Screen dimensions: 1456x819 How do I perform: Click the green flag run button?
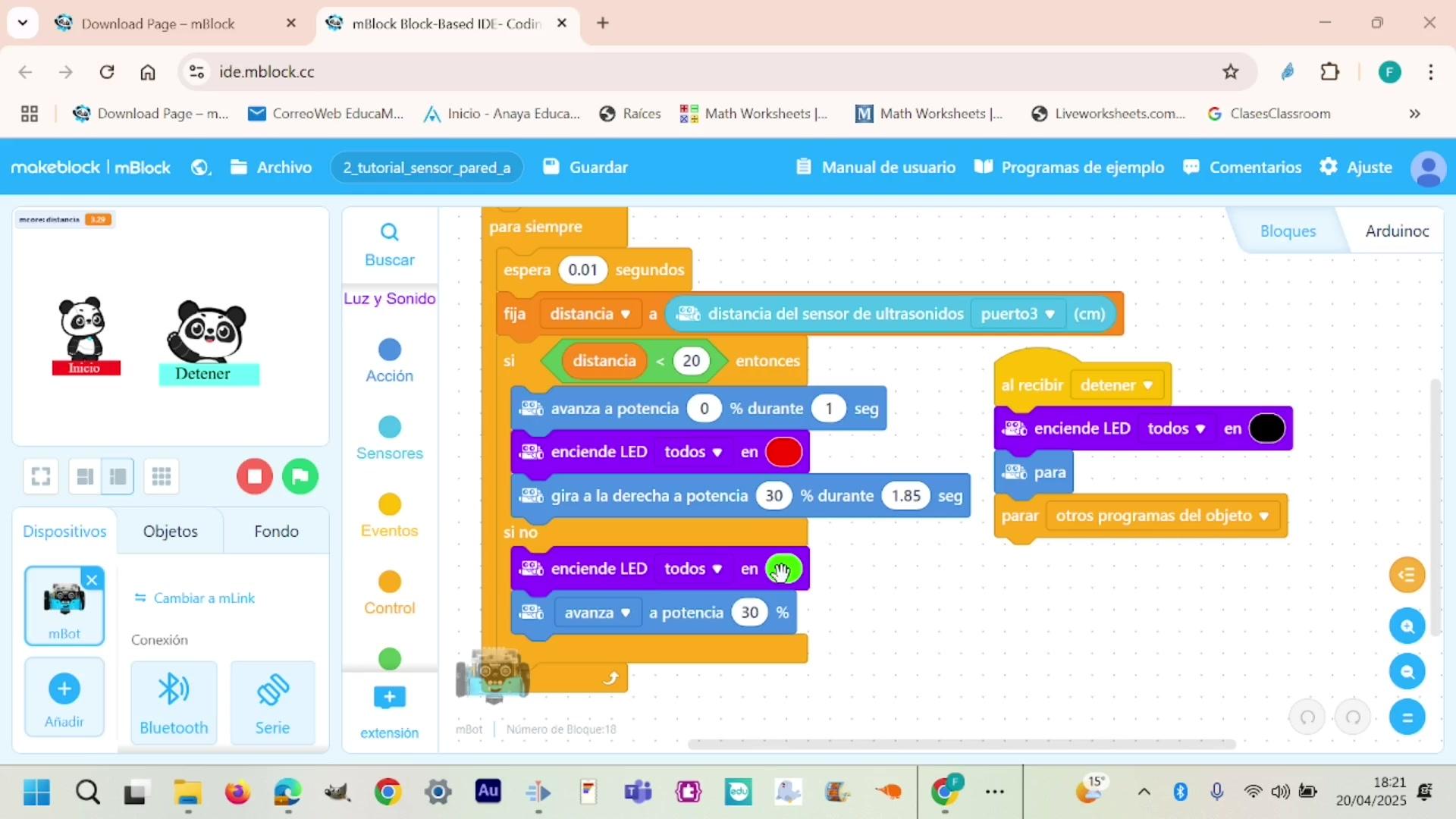(x=300, y=476)
